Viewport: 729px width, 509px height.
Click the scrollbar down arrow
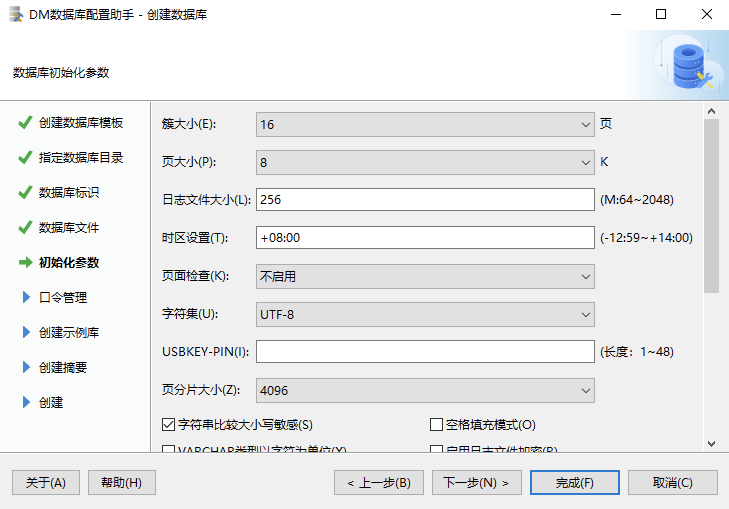pos(711,444)
